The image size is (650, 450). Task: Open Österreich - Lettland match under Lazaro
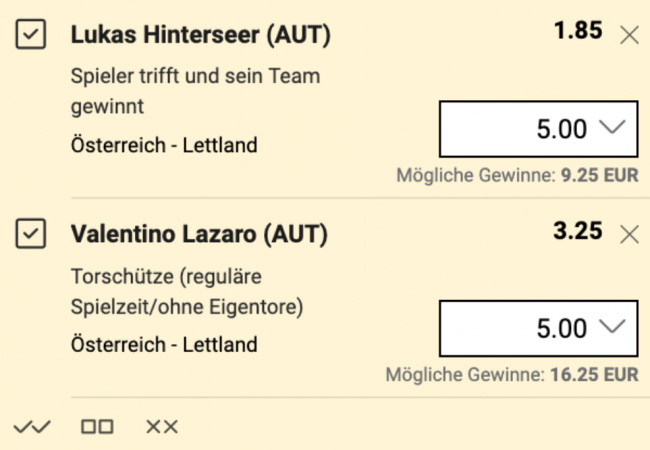coord(164,345)
